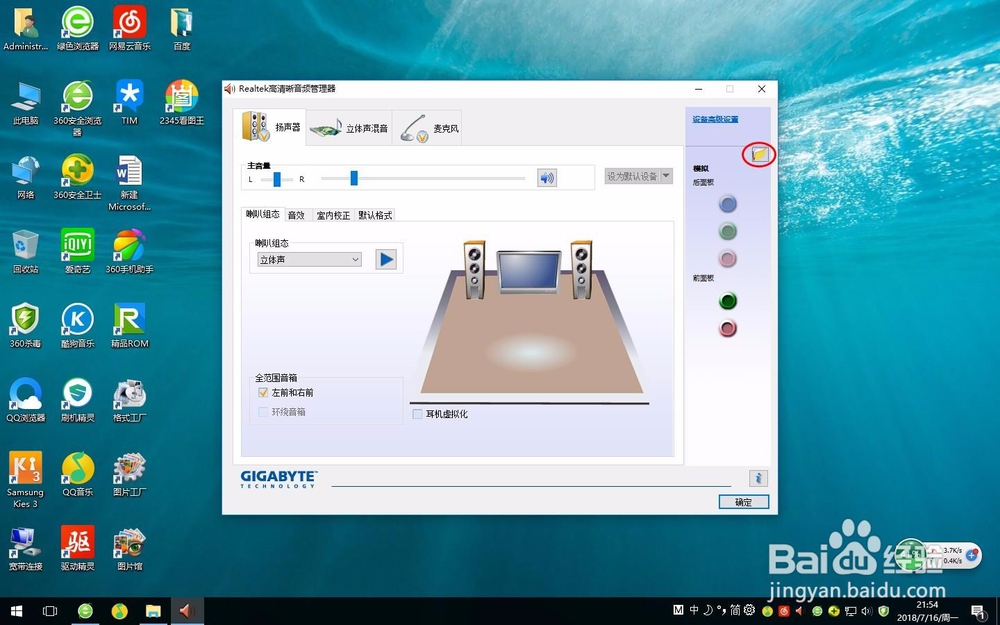Screen dimensions: 1000x625
Task: Click the system tray network icon
Action: click(851, 611)
